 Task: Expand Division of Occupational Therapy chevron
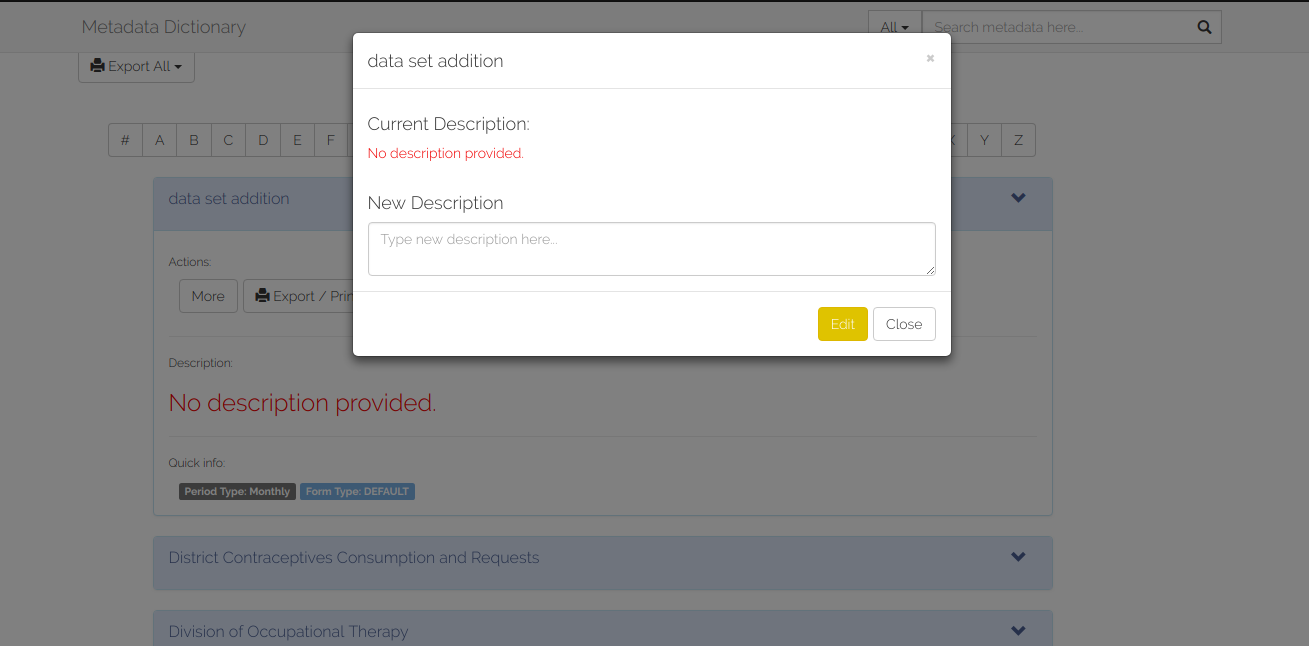pyautogui.click(x=1018, y=631)
